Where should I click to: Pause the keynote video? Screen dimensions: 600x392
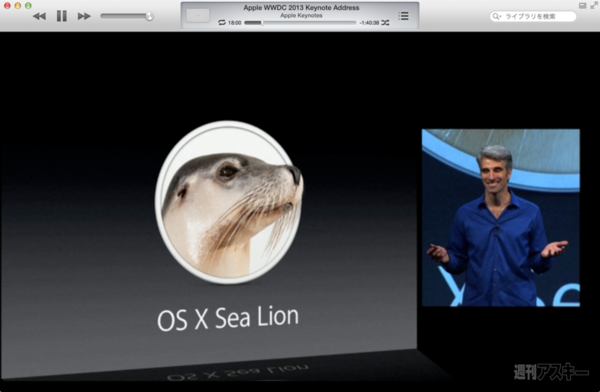62,16
